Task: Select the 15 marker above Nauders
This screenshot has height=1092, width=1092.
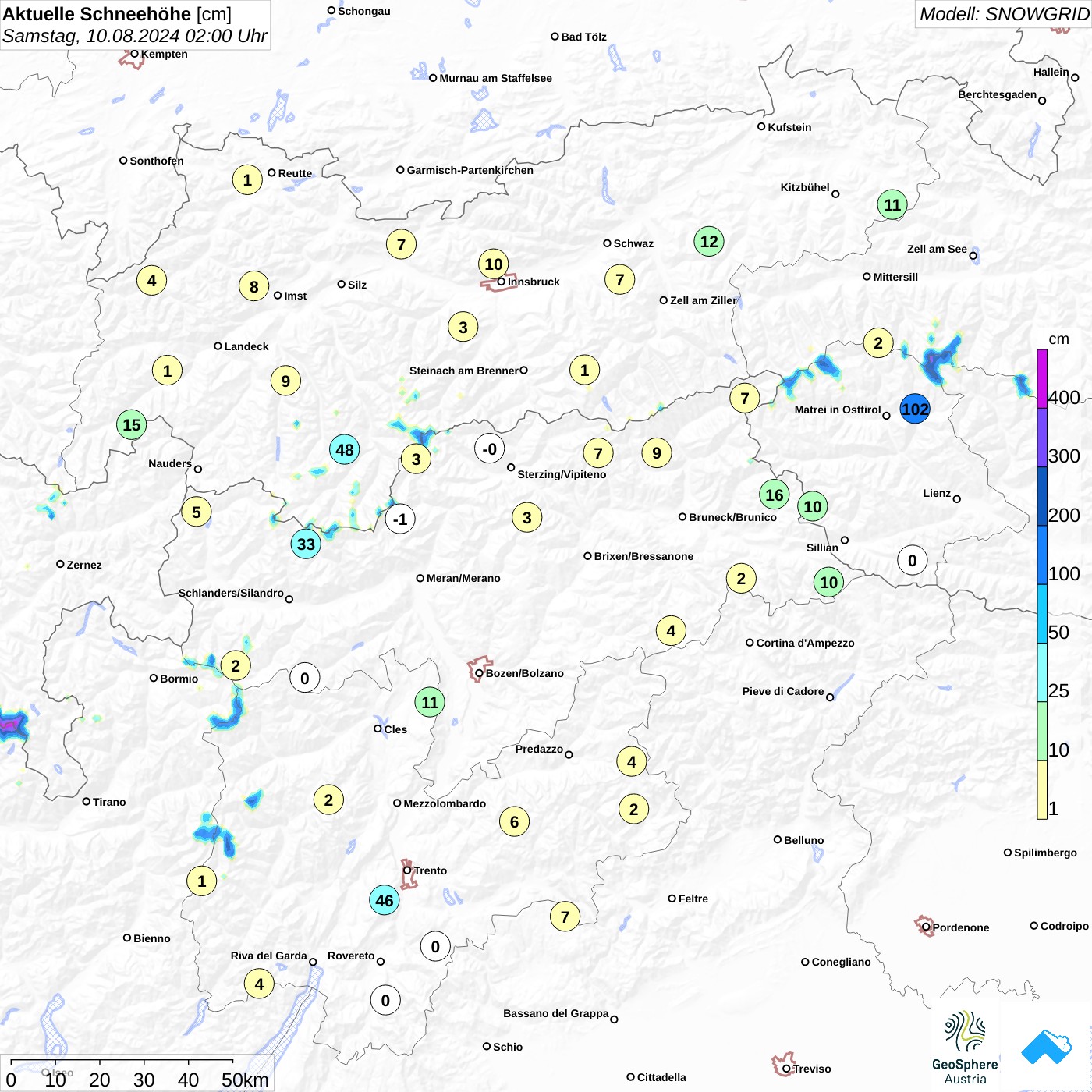Action: pyautogui.click(x=132, y=424)
